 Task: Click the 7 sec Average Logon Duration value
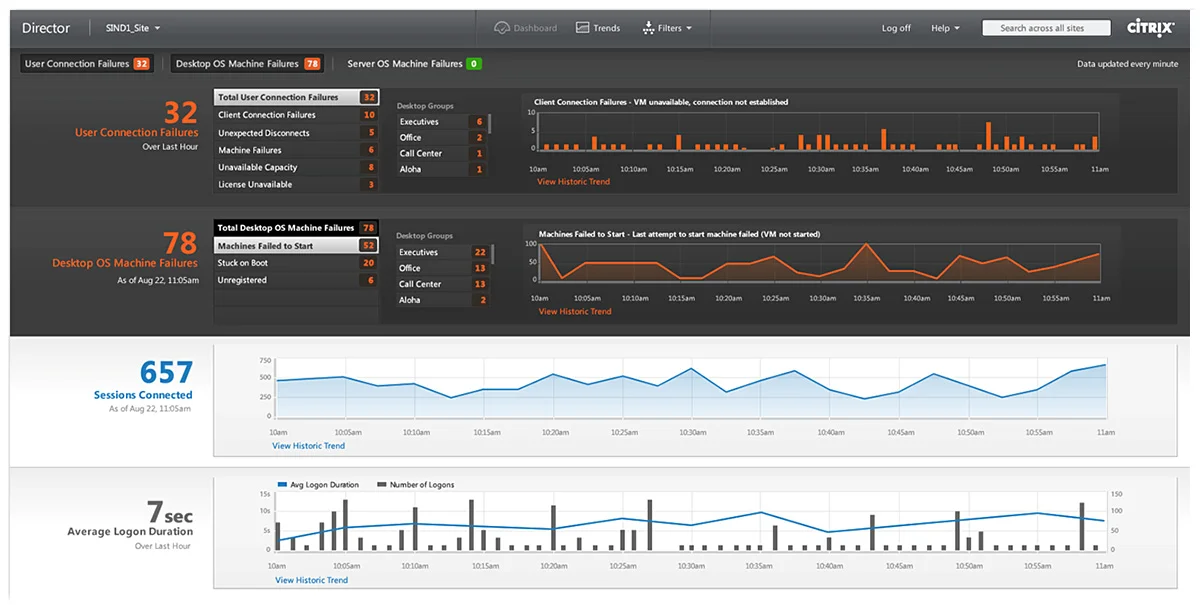170,513
